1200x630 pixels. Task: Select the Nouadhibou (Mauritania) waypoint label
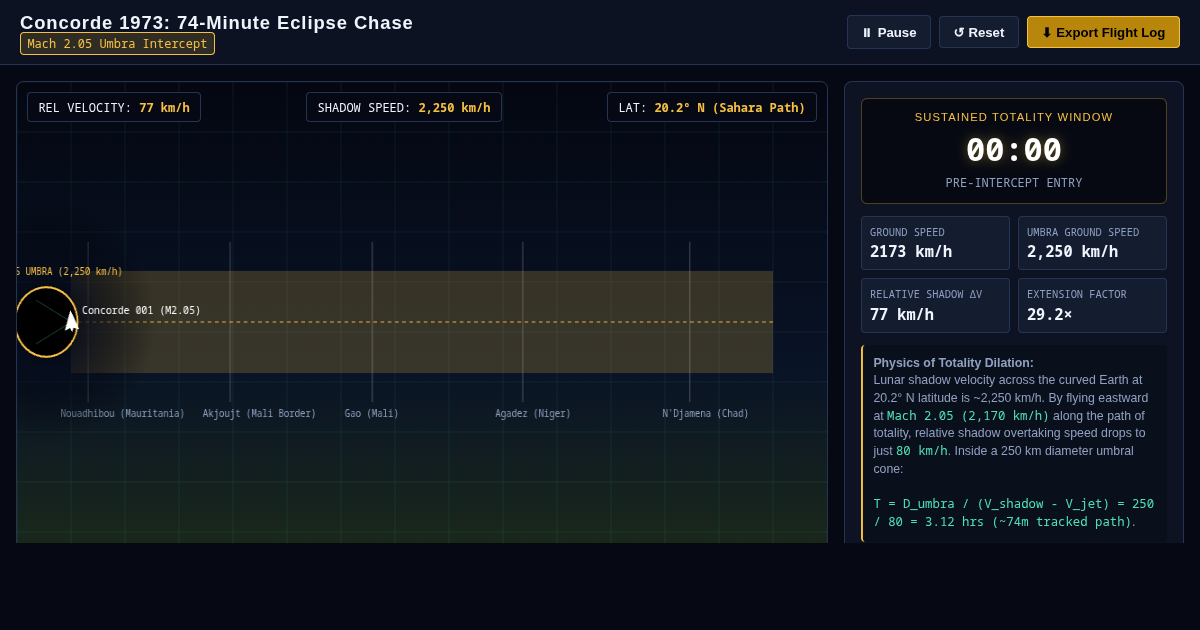(122, 414)
